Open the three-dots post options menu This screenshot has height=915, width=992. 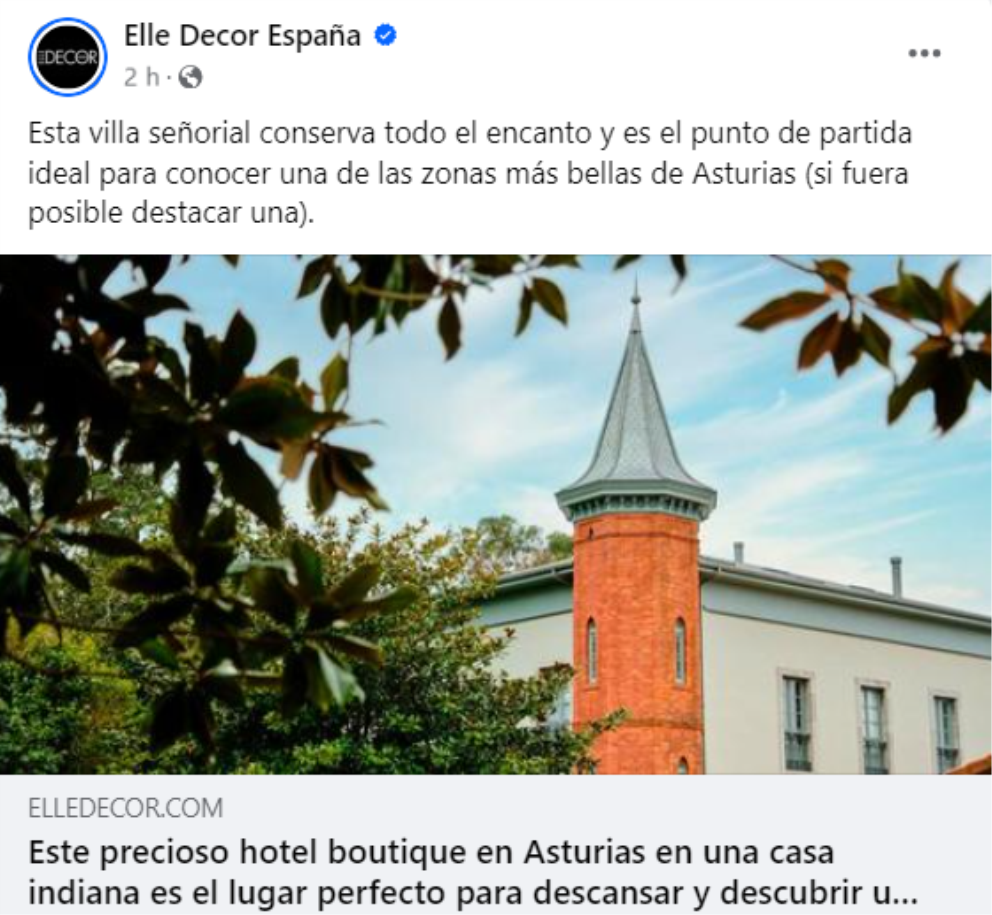pyautogui.click(x=924, y=53)
